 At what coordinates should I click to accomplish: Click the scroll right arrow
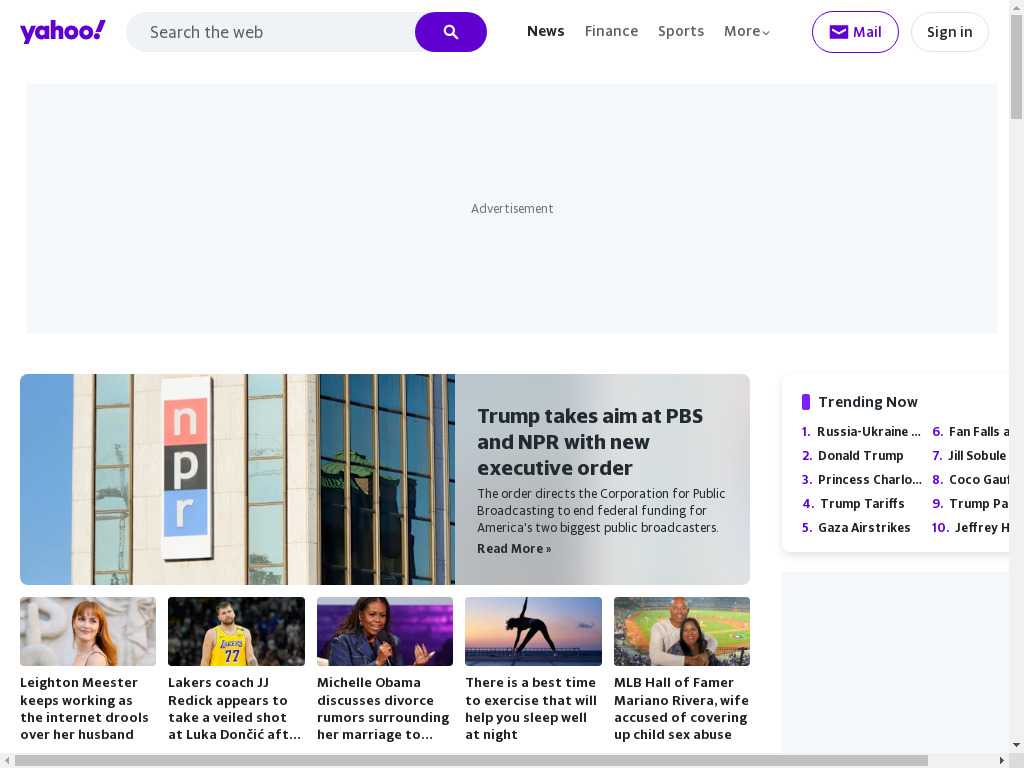pyautogui.click(x=1002, y=761)
